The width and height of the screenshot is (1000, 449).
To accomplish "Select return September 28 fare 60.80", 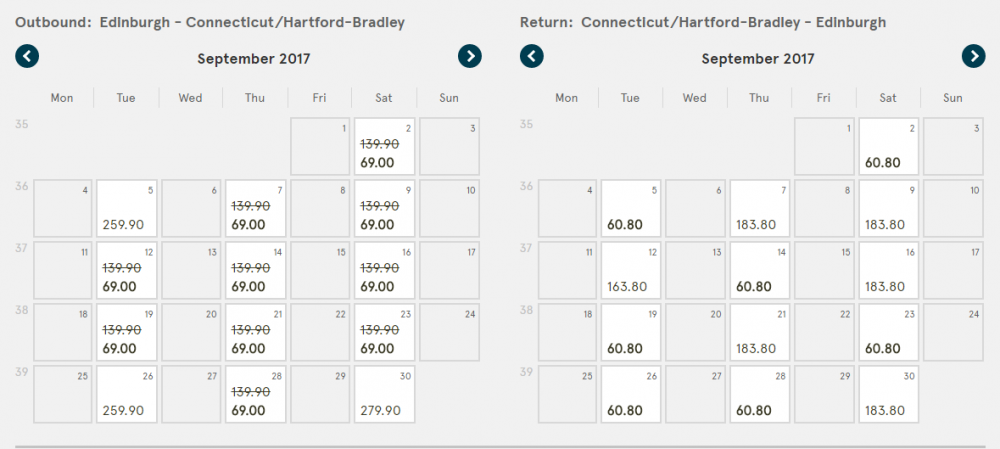I will point(760,394).
